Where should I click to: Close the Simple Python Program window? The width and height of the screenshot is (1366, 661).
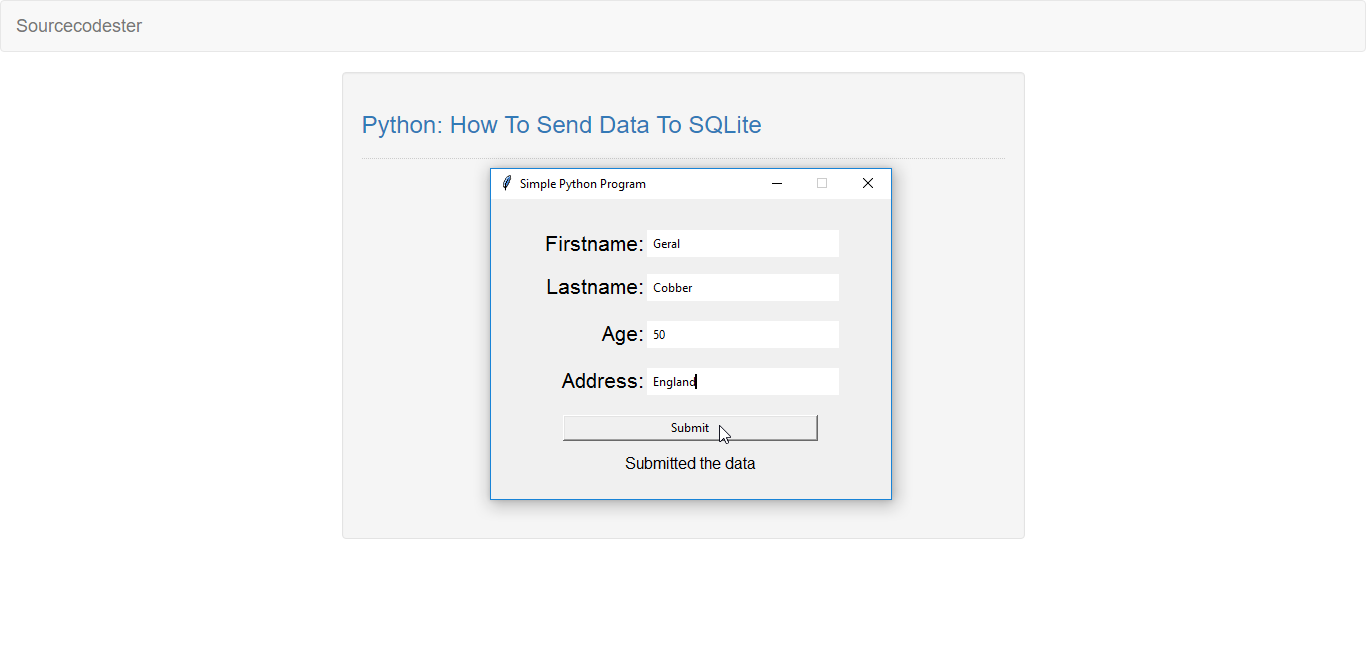868,184
